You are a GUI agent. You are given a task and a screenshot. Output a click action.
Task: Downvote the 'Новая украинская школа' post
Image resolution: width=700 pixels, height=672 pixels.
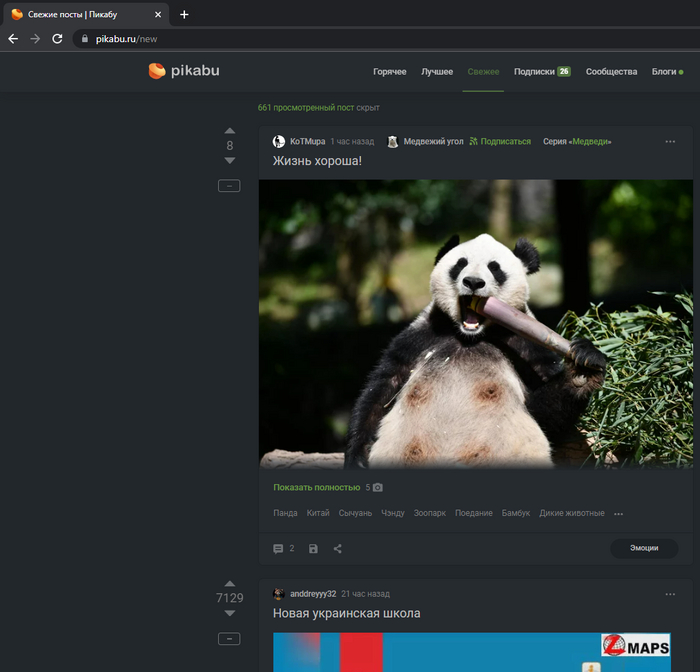click(x=229, y=613)
